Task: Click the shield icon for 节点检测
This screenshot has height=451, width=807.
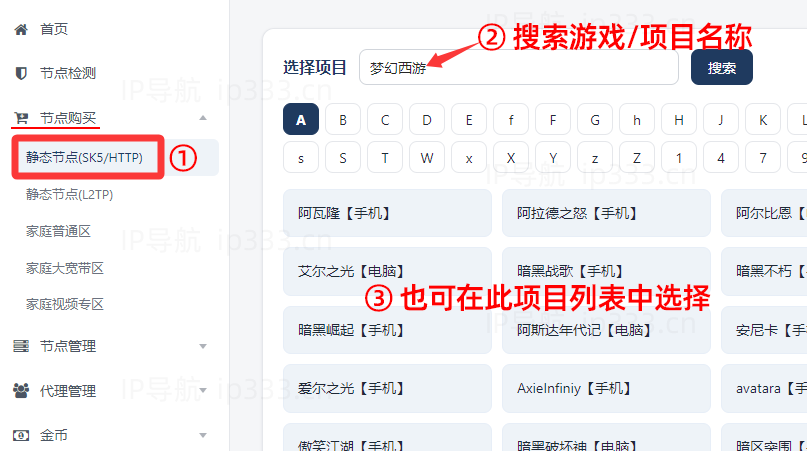Action: [21, 74]
